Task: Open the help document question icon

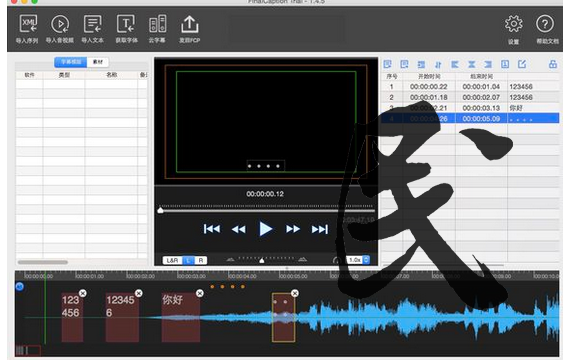Action: (x=545, y=24)
